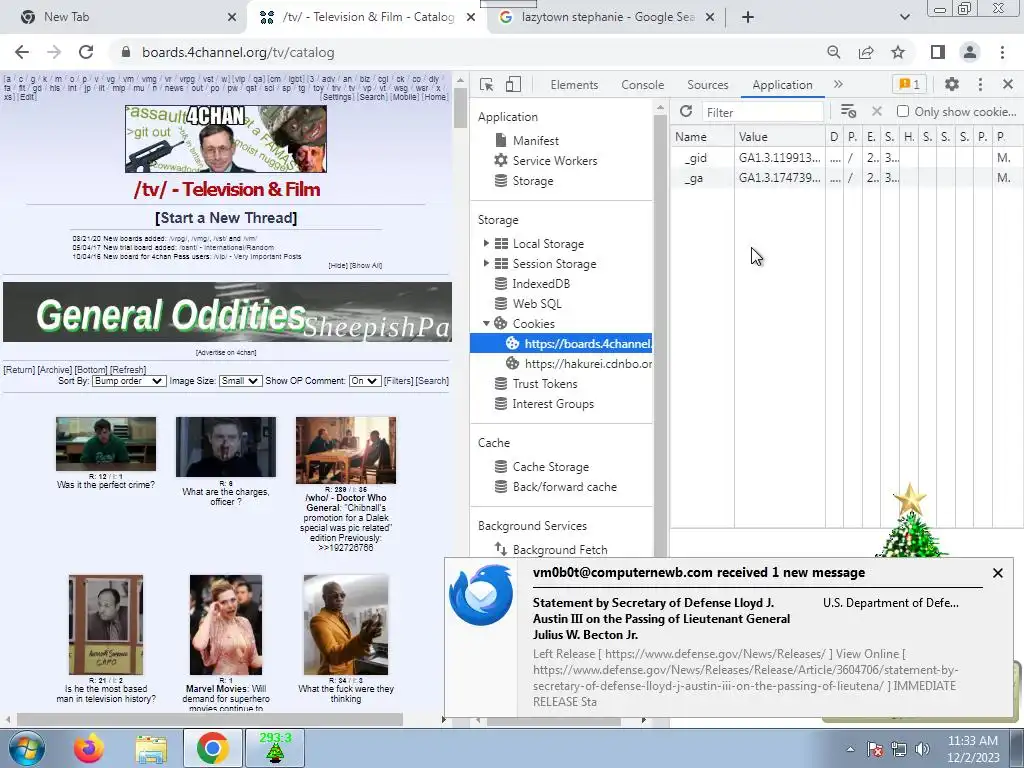
Task: Select IndexedDB storage item
Action: (x=541, y=283)
